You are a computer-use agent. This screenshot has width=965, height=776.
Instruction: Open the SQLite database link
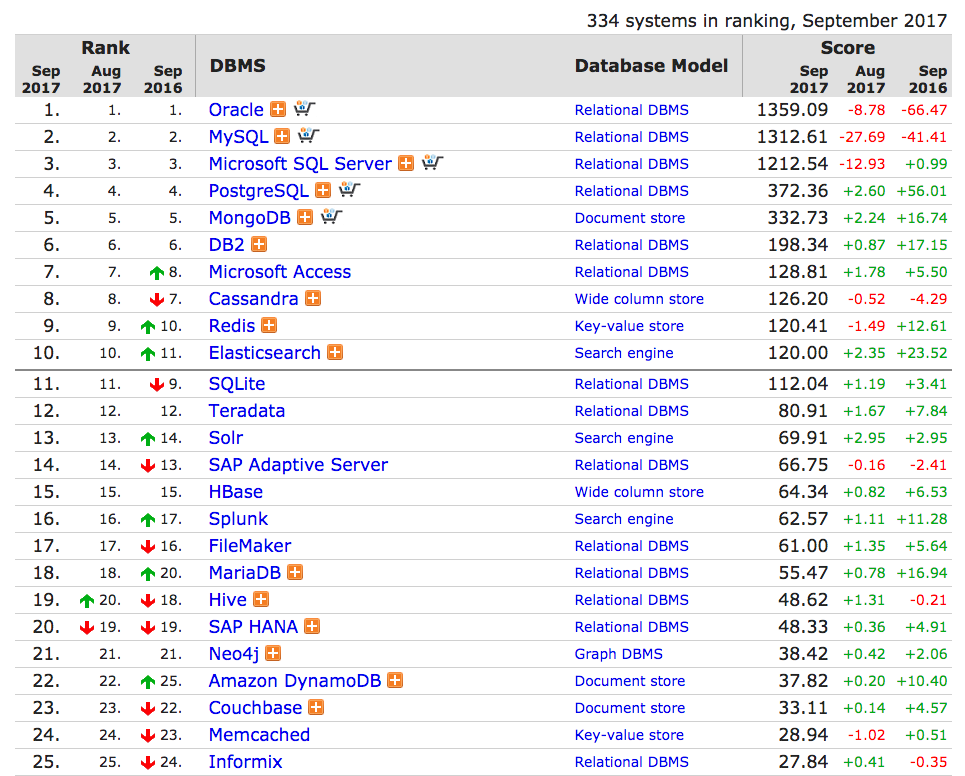click(x=236, y=384)
